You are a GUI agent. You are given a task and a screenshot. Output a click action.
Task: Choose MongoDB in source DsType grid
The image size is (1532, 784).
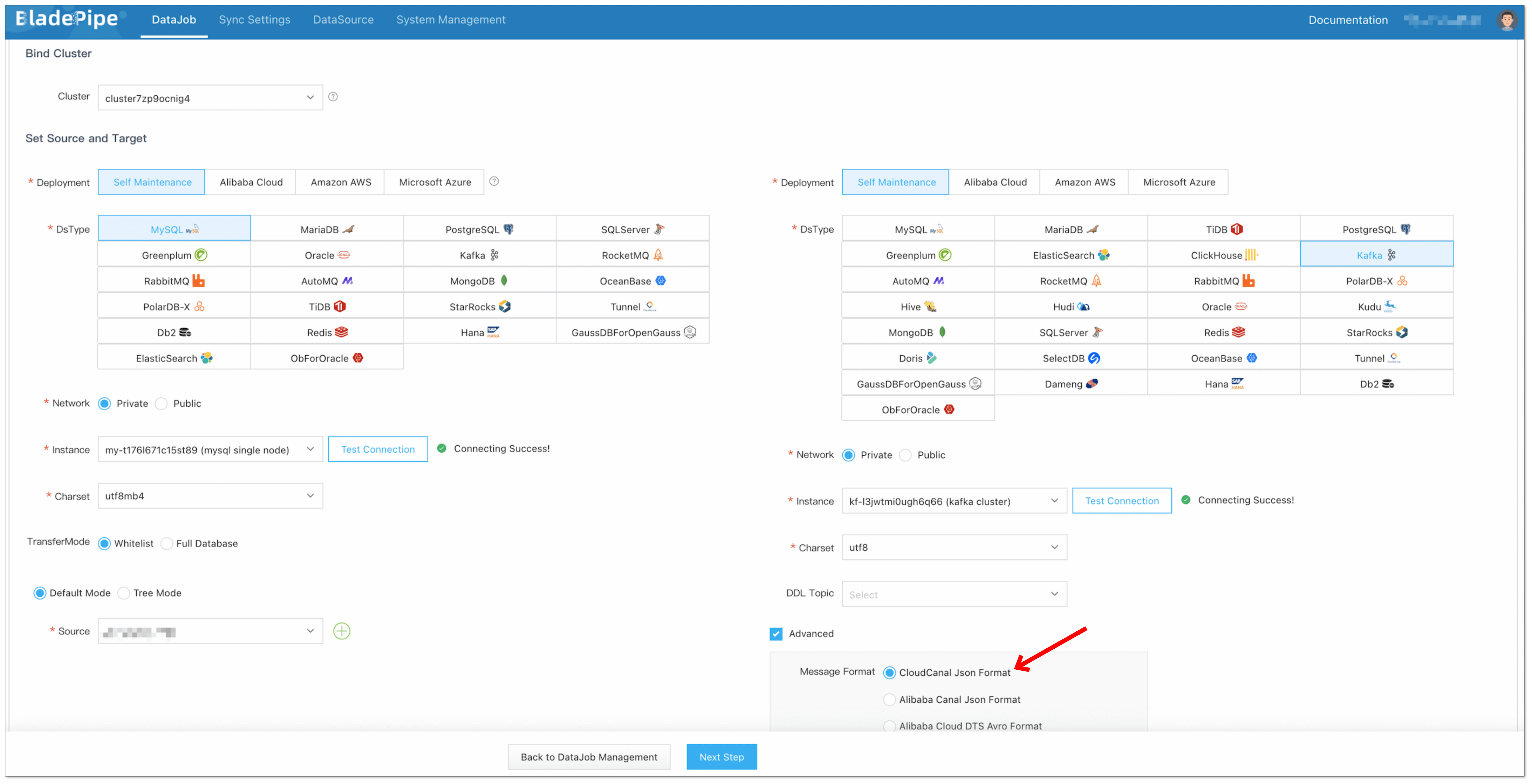click(479, 281)
